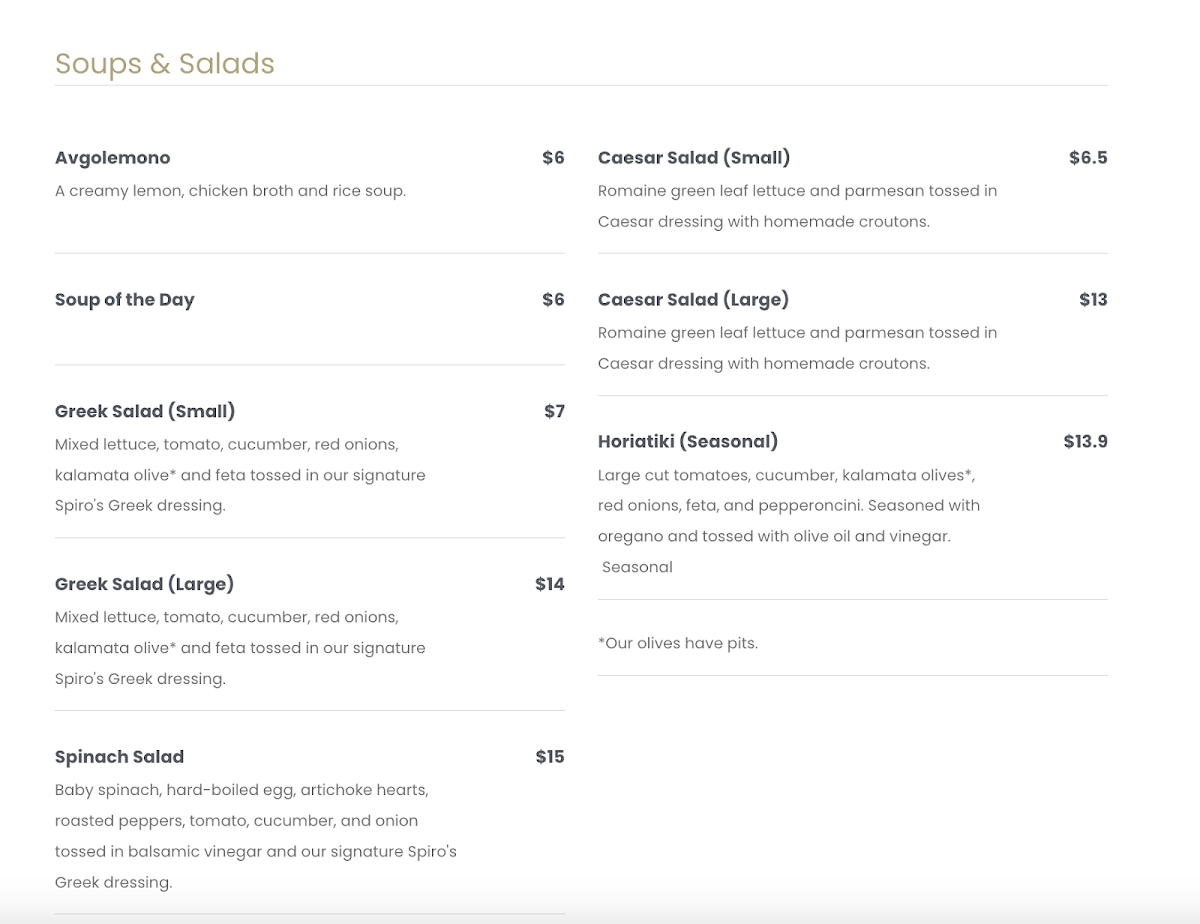Viewport: 1200px width, 924px height.
Task: Click the Spinach Salad item title
Action: click(120, 757)
